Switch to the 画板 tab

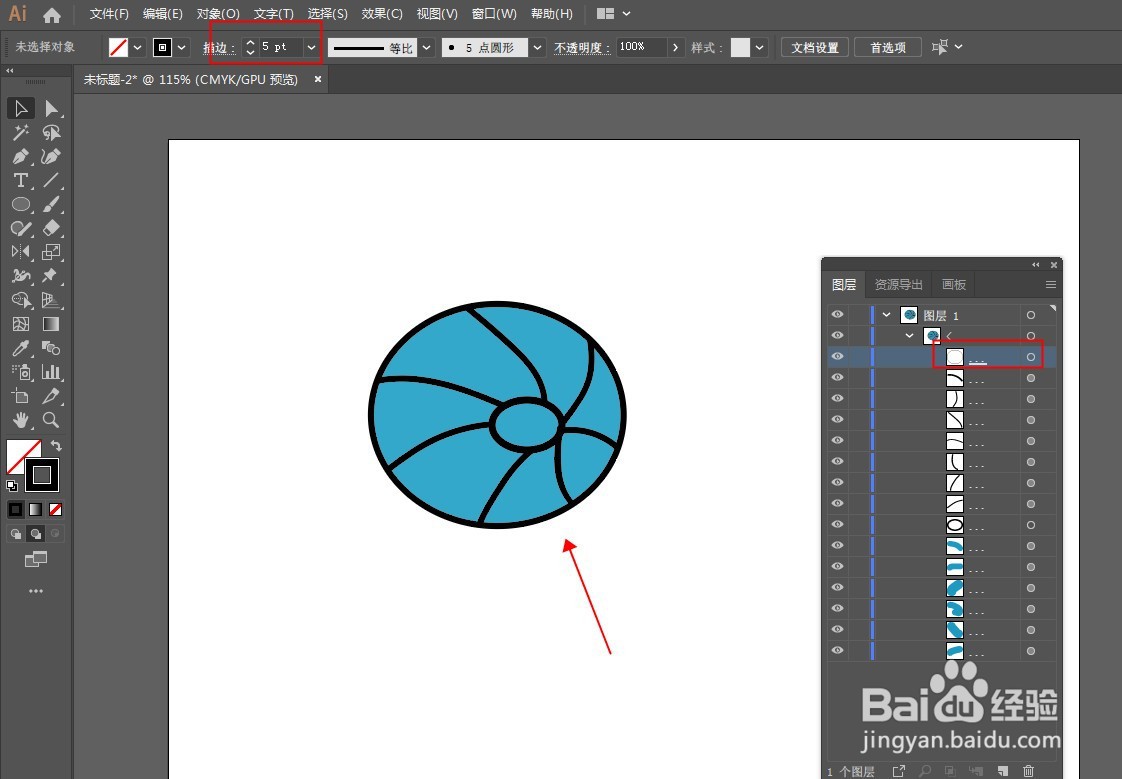(954, 285)
